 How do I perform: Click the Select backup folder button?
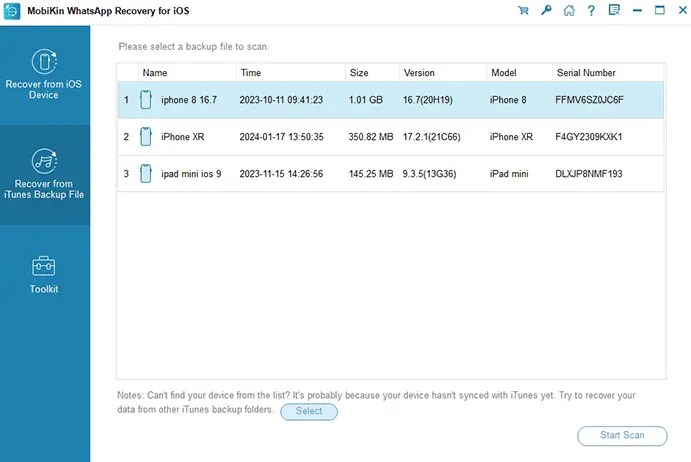coord(309,411)
